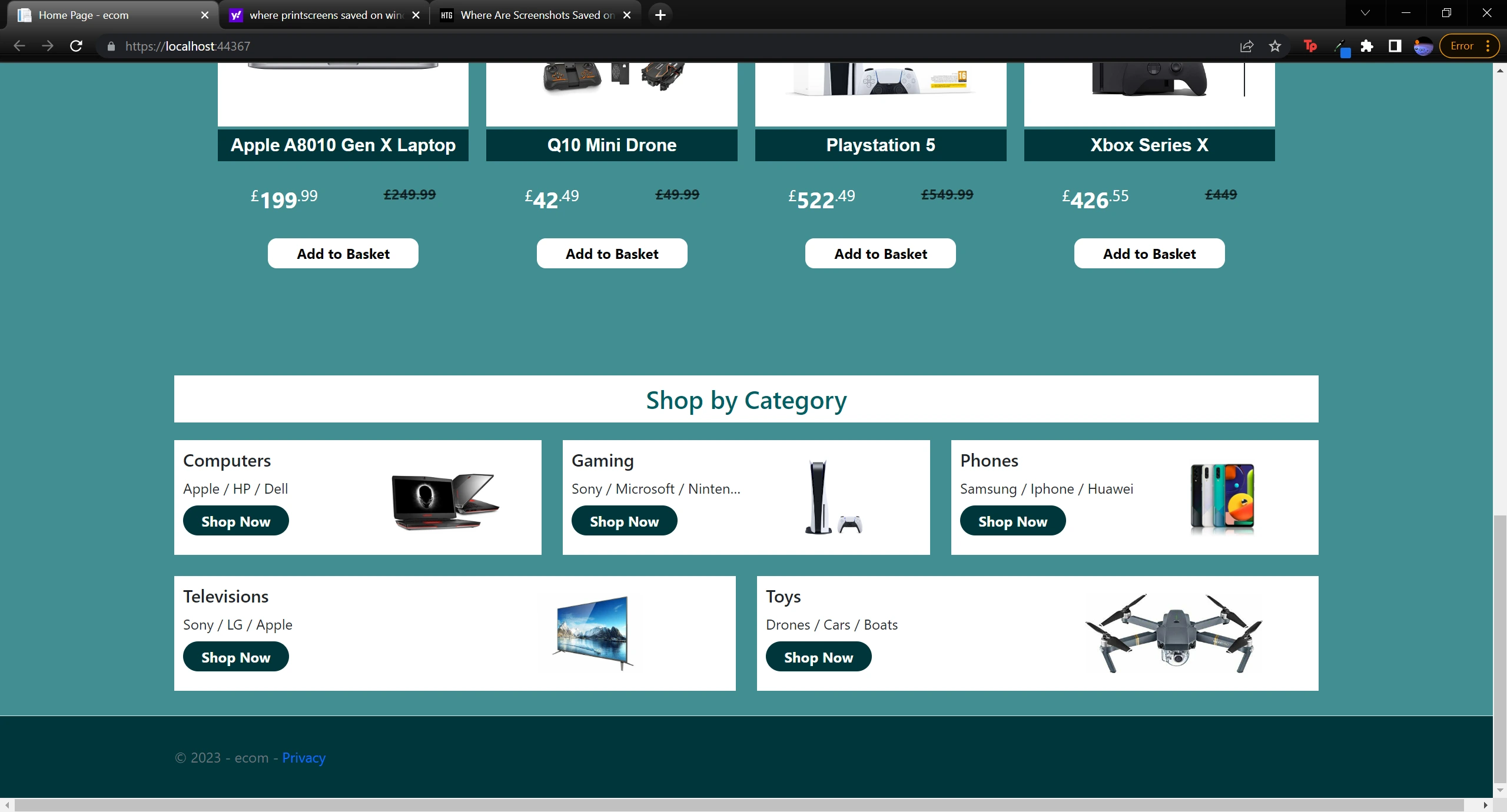
Task: Add the Xbox Series X to basket
Action: pyautogui.click(x=1148, y=254)
